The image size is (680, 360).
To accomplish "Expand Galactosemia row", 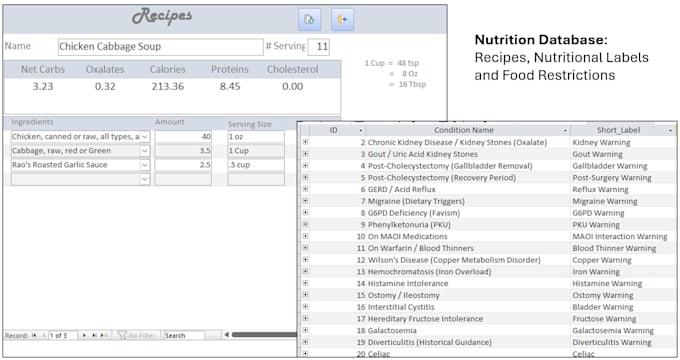I will click(305, 330).
